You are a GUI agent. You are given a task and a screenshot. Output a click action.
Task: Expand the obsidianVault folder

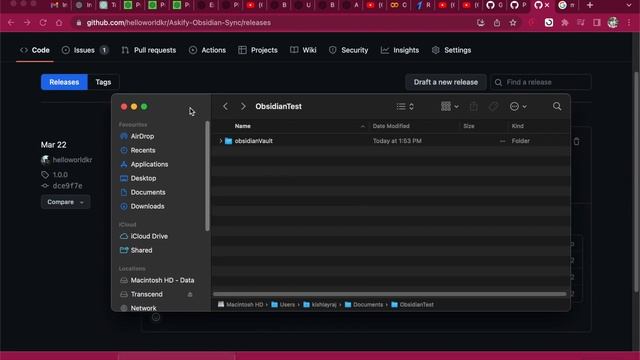coord(221,141)
